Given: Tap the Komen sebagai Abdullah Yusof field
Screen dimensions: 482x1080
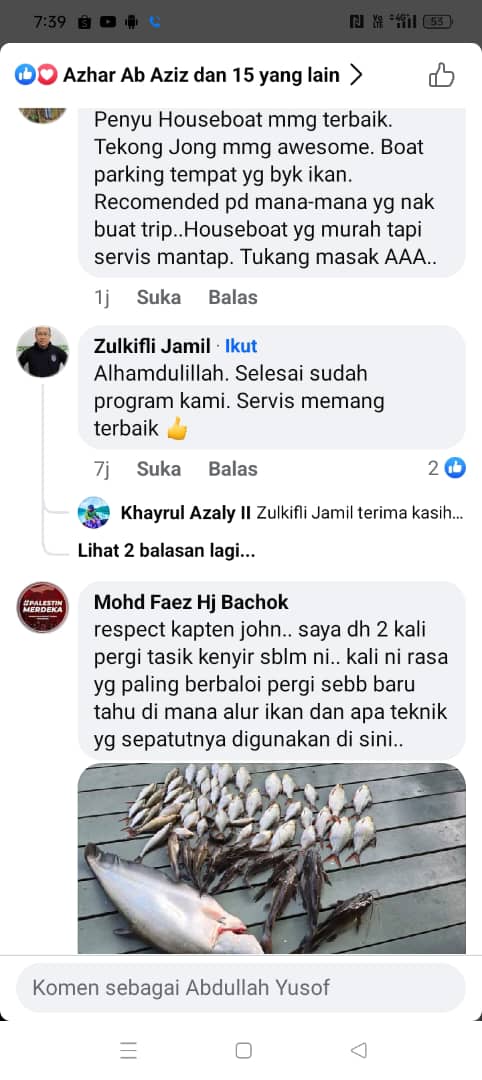Looking at the screenshot, I should coord(240,988).
